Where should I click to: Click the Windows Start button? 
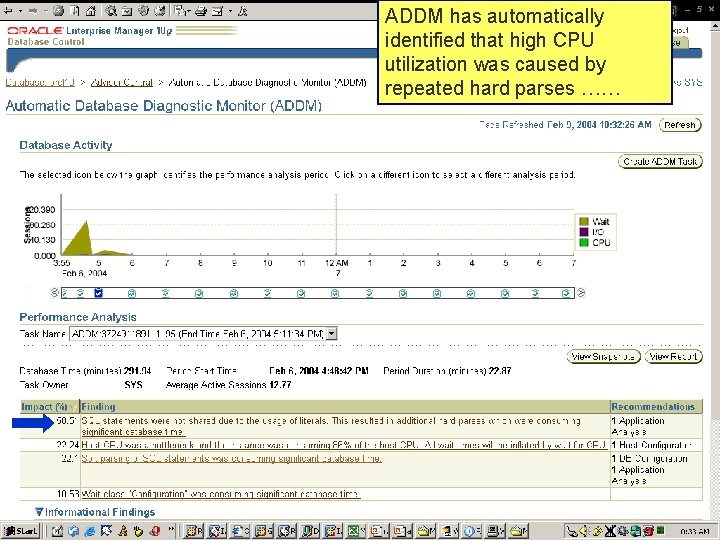pyautogui.click(x=21, y=531)
